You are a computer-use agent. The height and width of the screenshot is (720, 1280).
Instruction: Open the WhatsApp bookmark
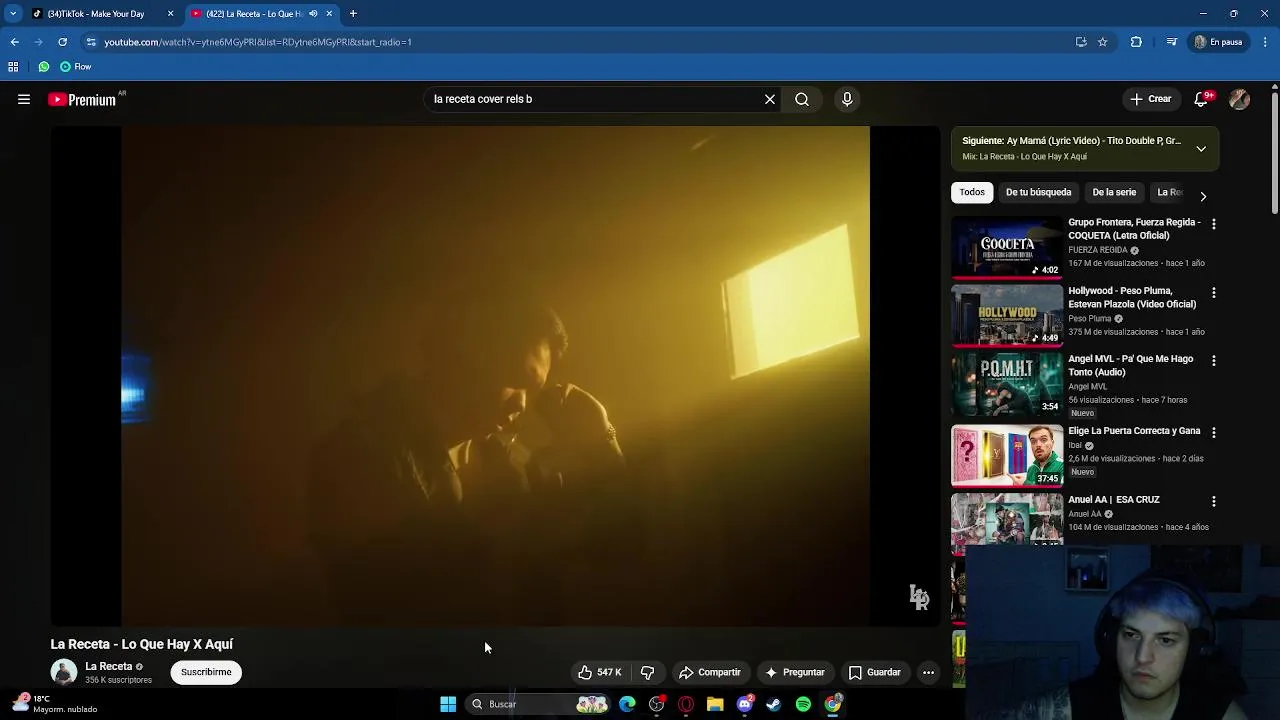click(44, 67)
